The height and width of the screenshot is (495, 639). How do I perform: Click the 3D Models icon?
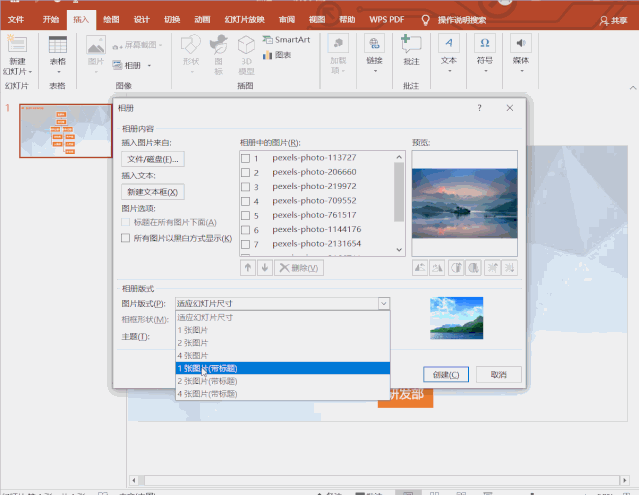[246, 45]
